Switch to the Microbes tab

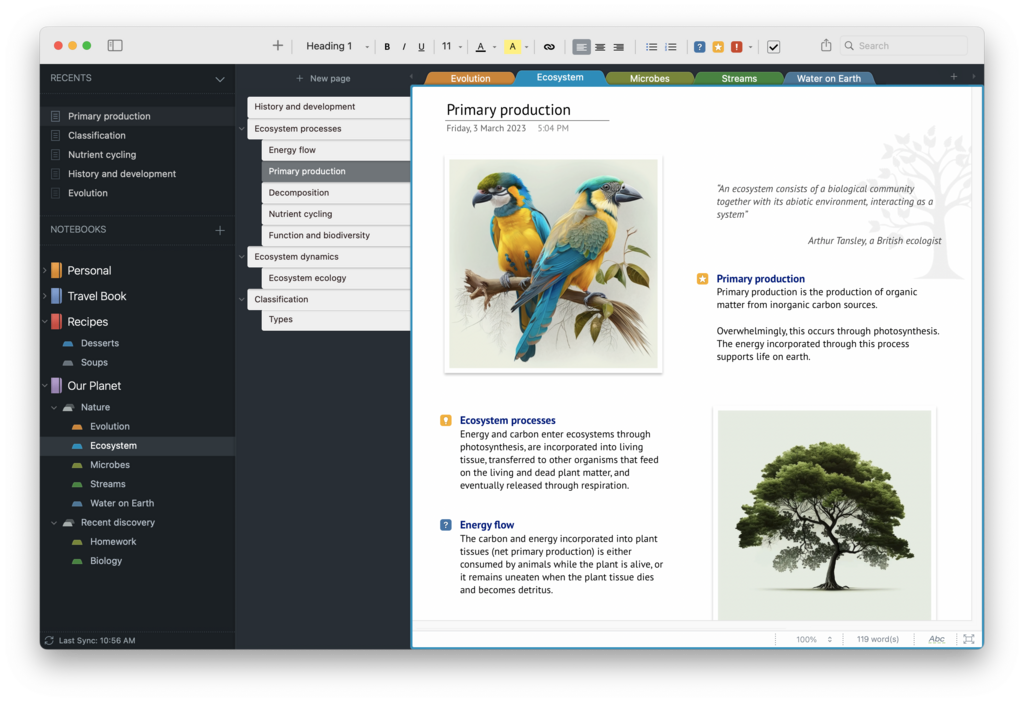coord(649,78)
